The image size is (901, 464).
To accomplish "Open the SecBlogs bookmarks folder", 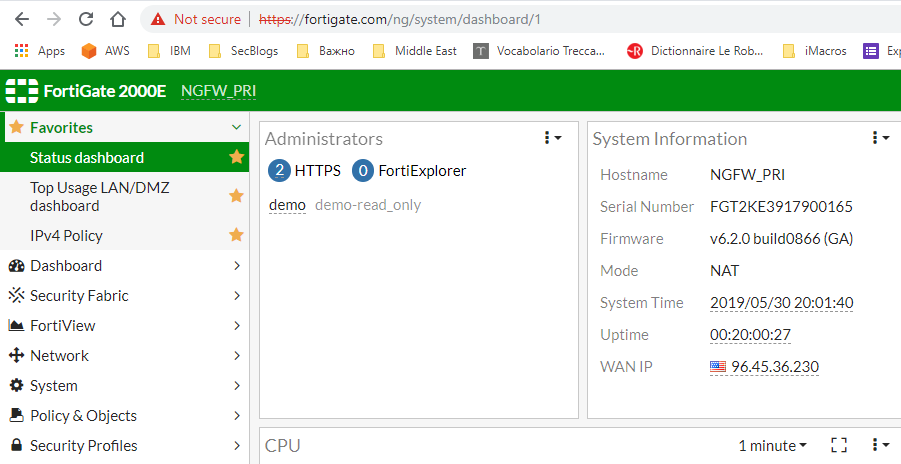I will [243, 51].
